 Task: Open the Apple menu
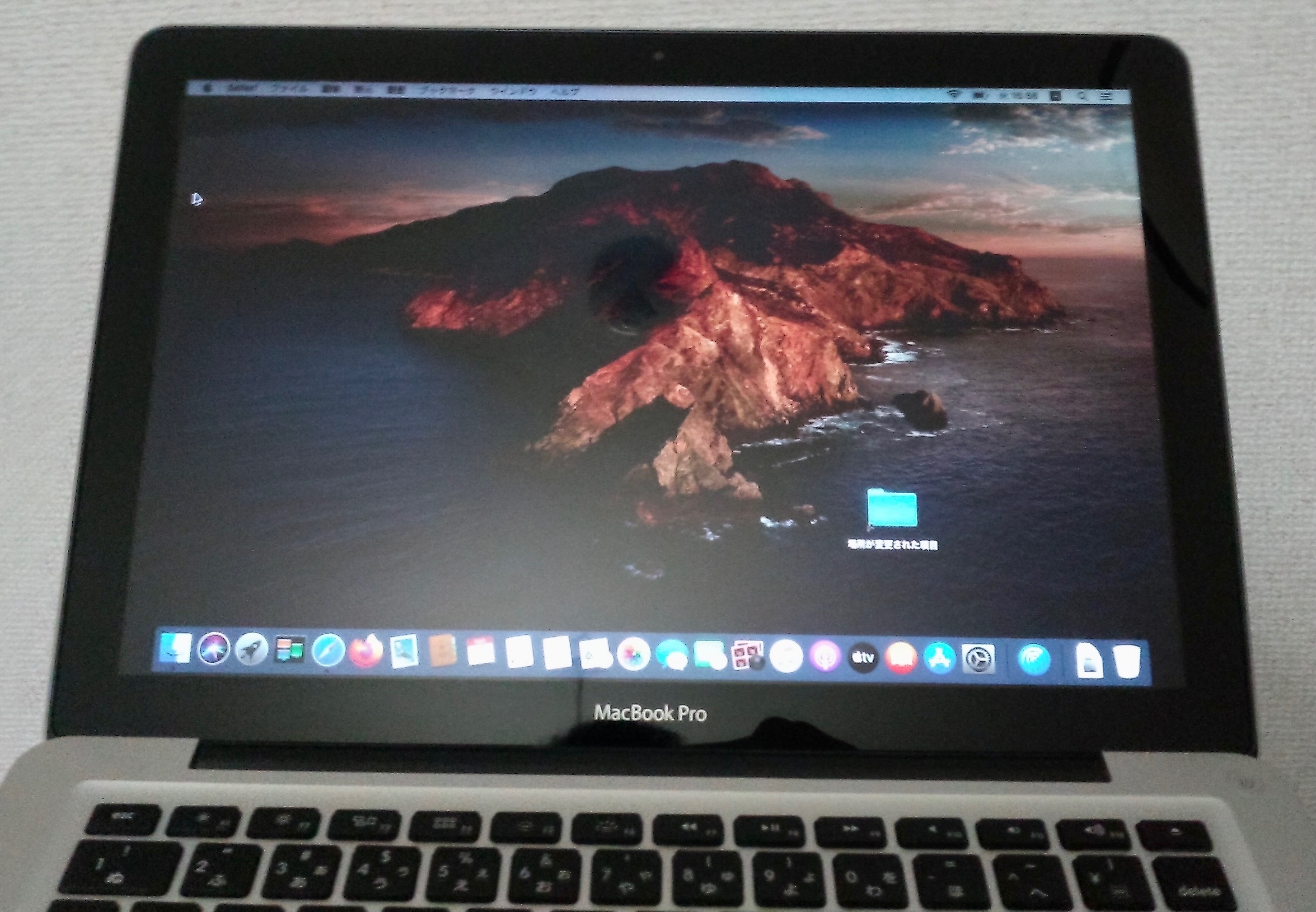pos(207,88)
